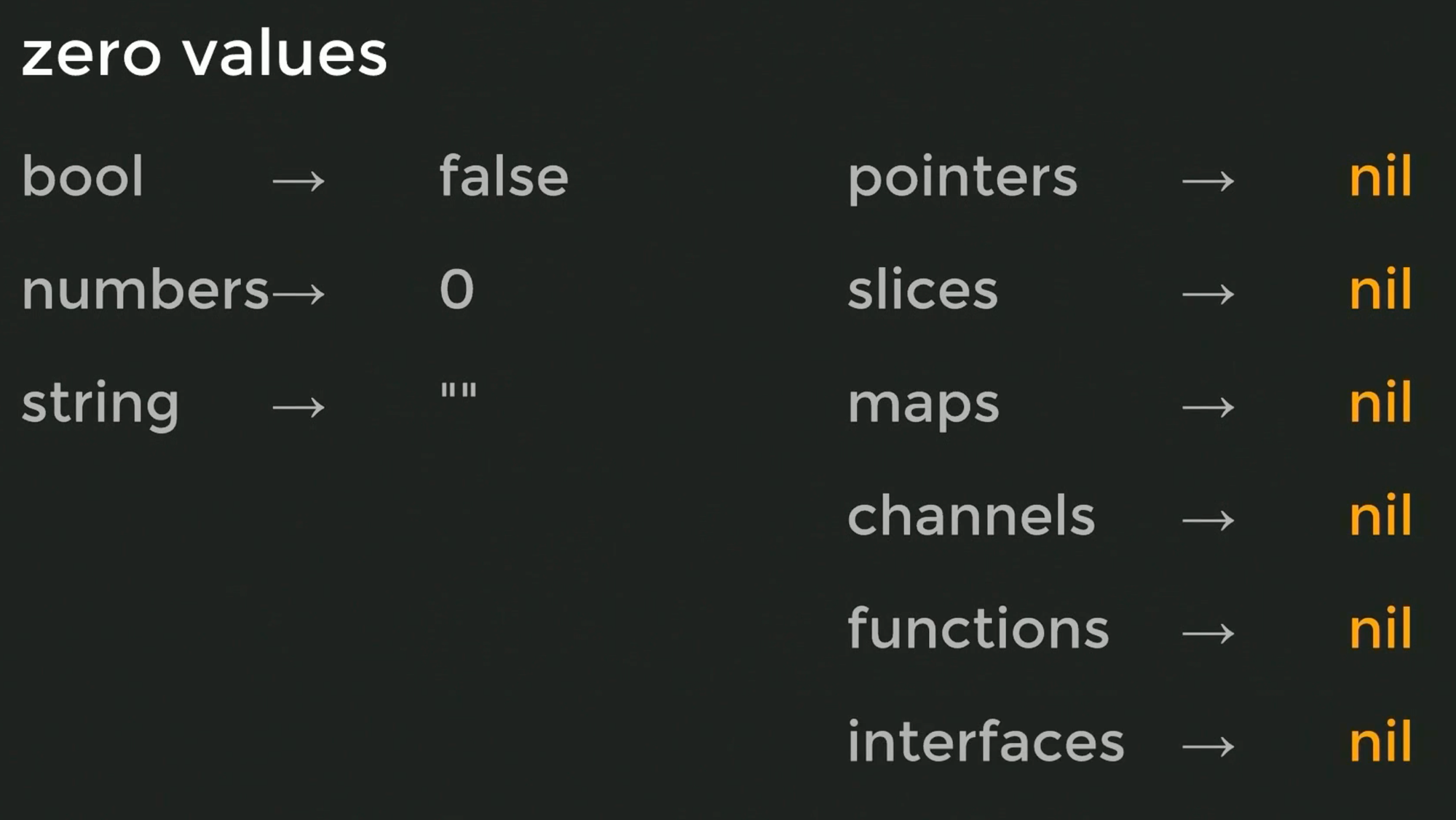Click the "0" zero value for numbers

click(x=457, y=290)
